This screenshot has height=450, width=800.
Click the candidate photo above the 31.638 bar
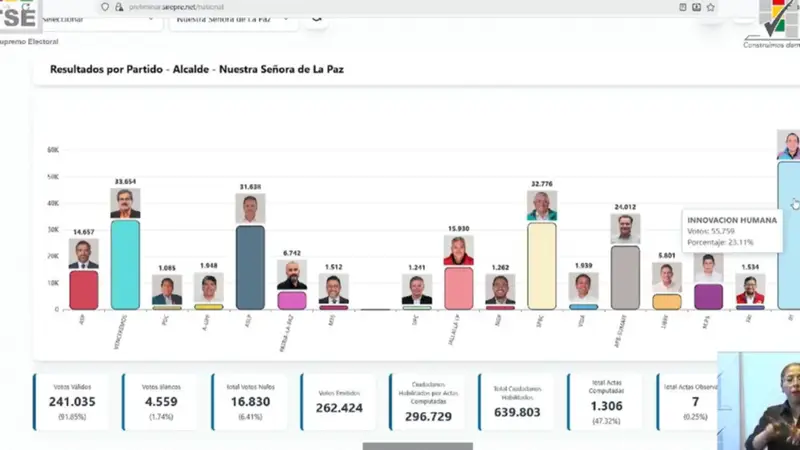tap(250, 209)
